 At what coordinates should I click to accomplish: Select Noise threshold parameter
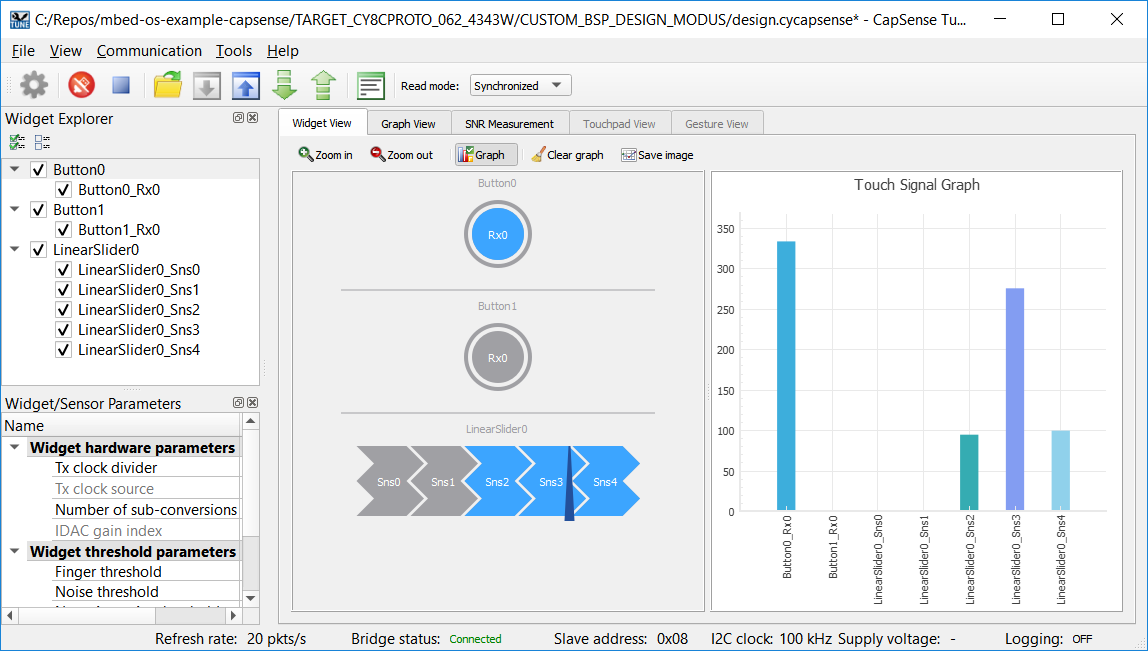pos(107,592)
